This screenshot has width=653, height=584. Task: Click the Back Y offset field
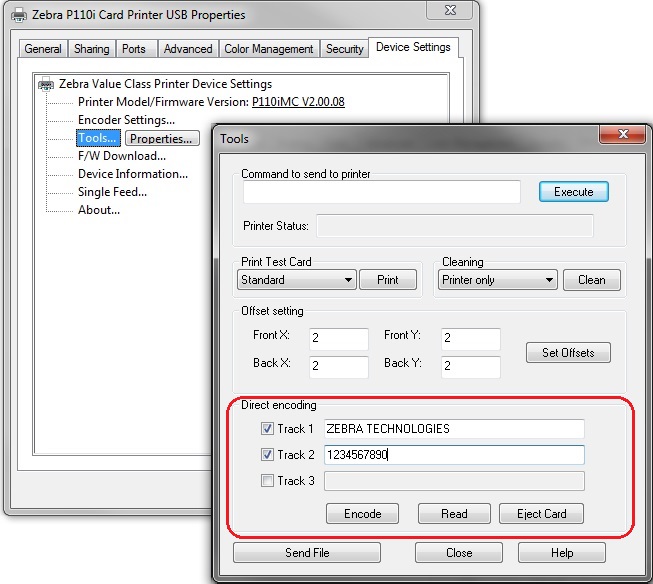click(x=471, y=367)
